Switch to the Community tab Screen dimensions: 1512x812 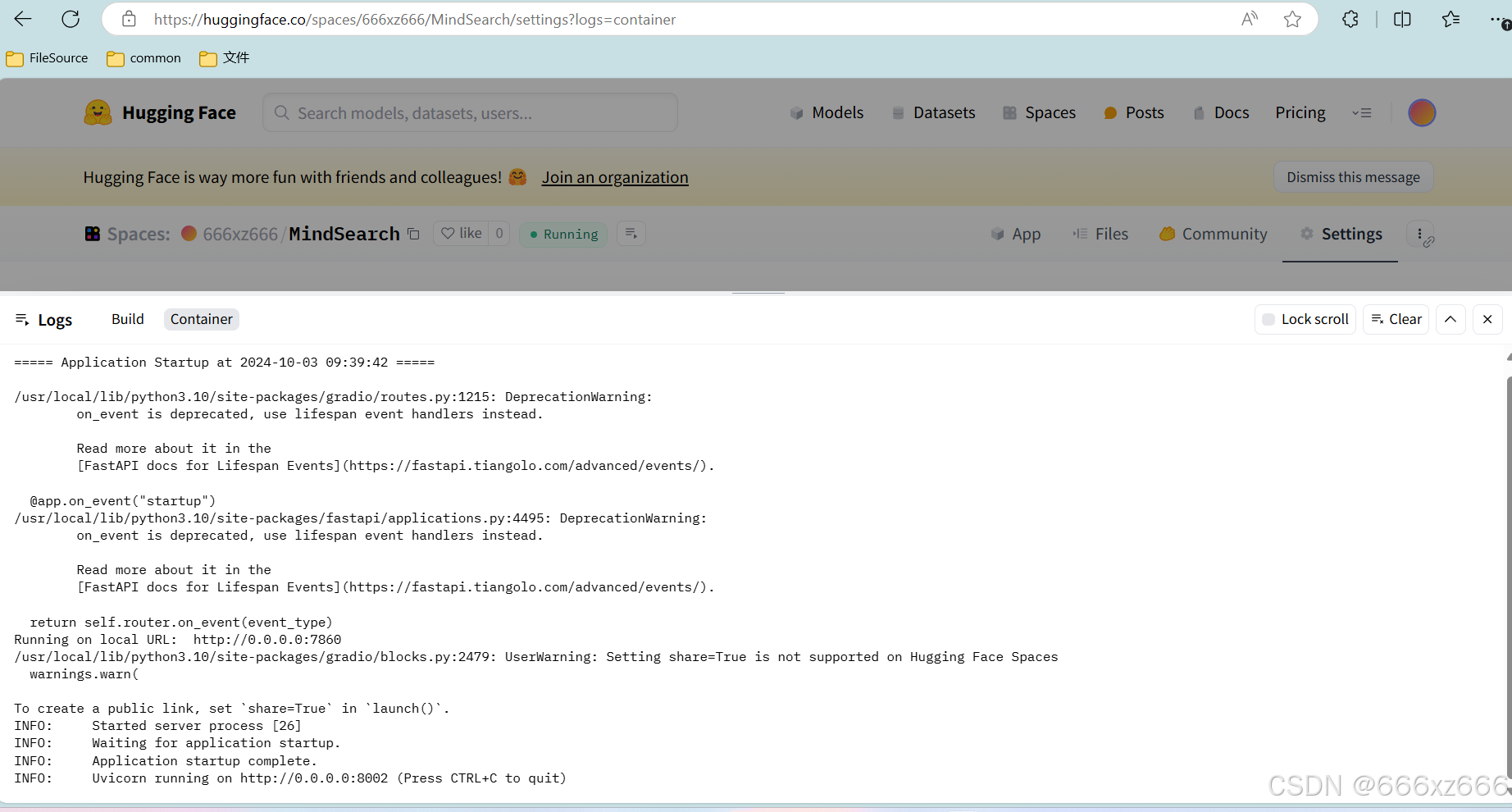[x=1214, y=234]
